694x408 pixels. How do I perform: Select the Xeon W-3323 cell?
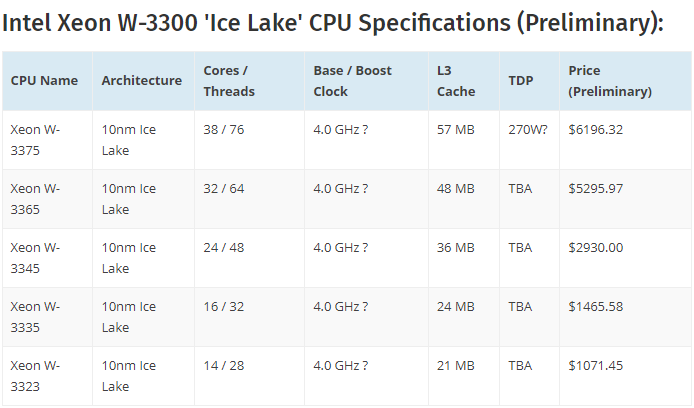(36, 375)
